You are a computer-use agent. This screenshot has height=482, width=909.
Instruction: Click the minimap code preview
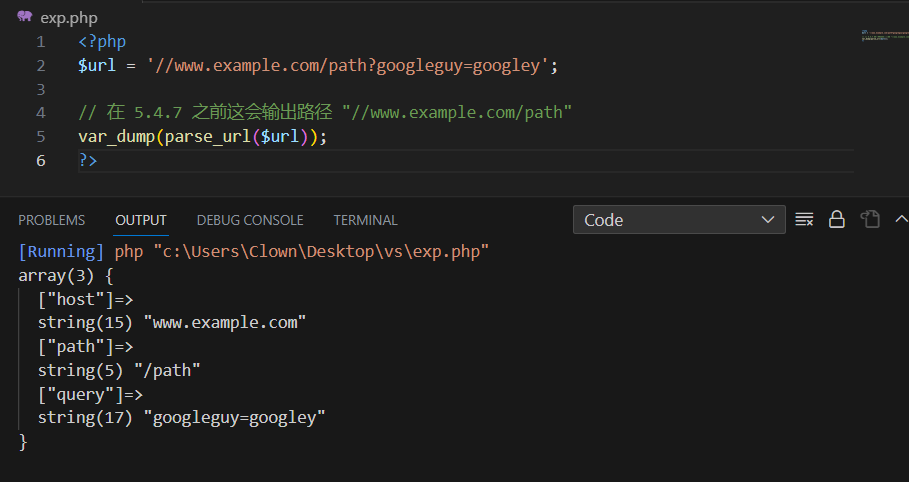click(x=885, y=35)
